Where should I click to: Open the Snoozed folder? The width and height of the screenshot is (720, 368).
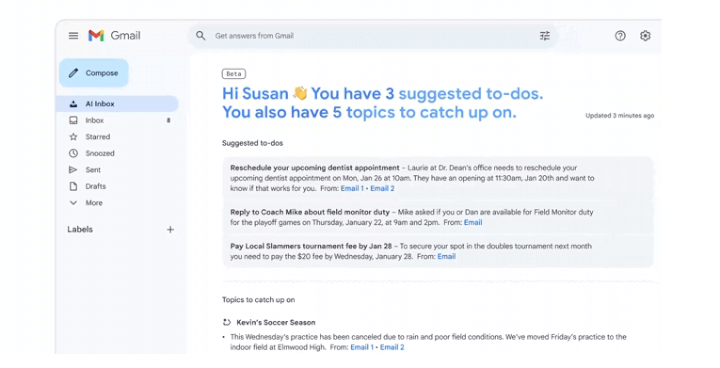click(117, 153)
